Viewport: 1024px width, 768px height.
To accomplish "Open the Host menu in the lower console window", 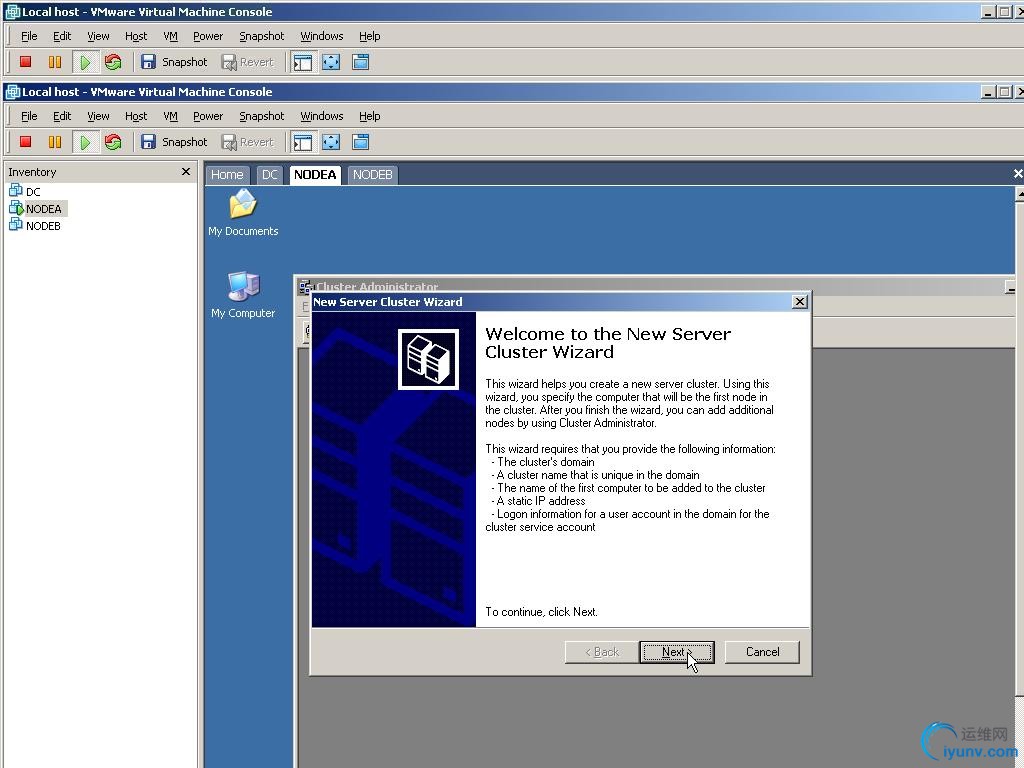I will (136, 116).
